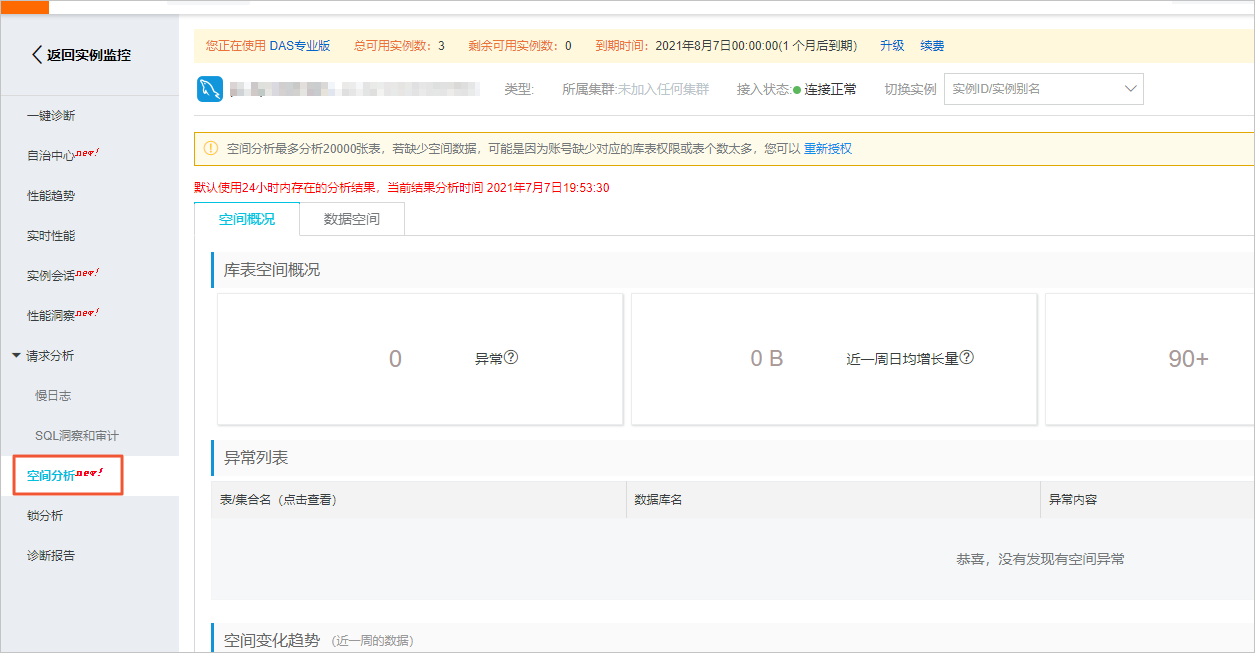Click the 空间变化趋势 section heading
The width and height of the screenshot is (1255, 653).
pyautogui.click(x=272, y=640)
